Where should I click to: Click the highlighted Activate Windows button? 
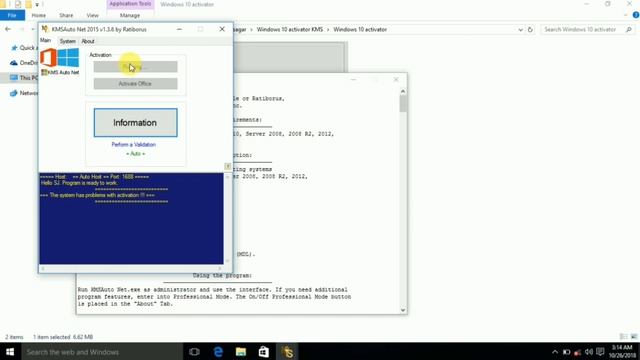135,67
